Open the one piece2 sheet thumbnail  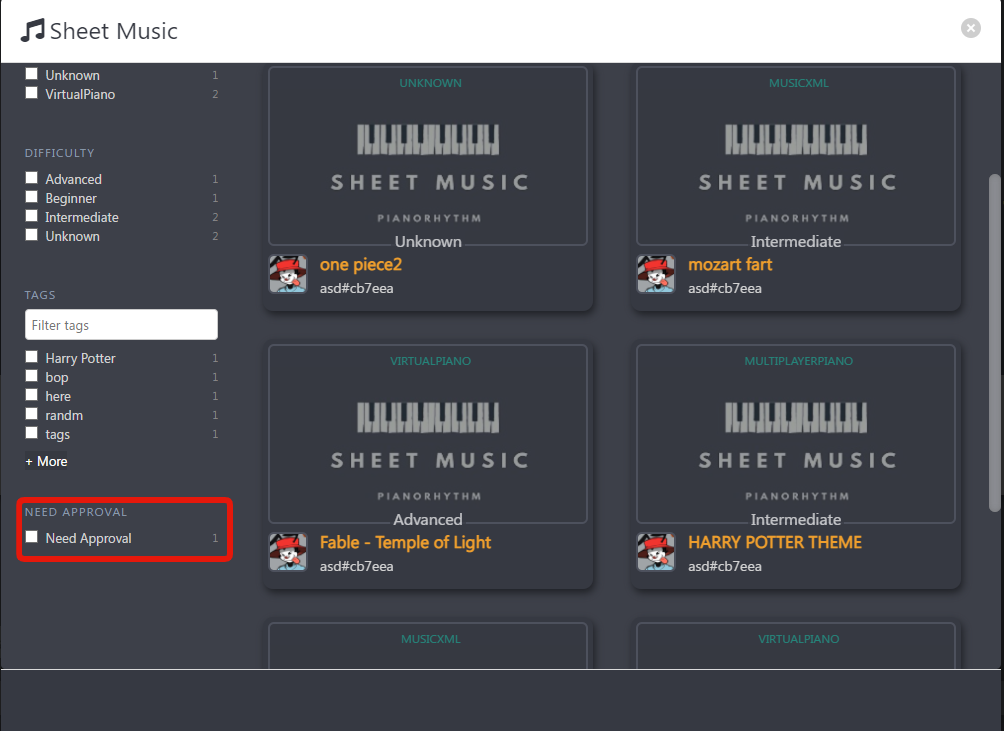pos(428,156)
